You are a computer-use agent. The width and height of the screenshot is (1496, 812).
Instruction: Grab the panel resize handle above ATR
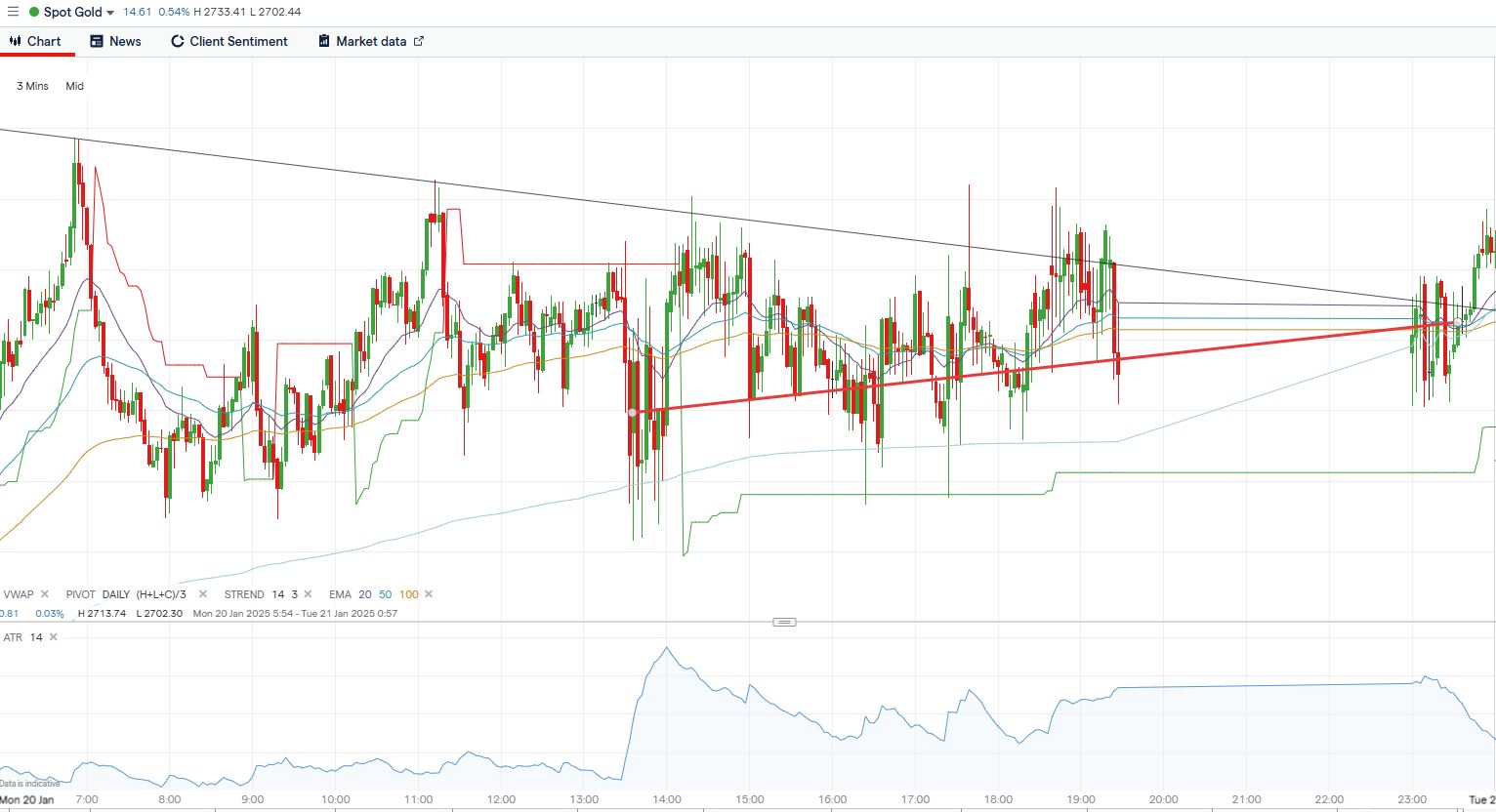click(x=784, y=622)
